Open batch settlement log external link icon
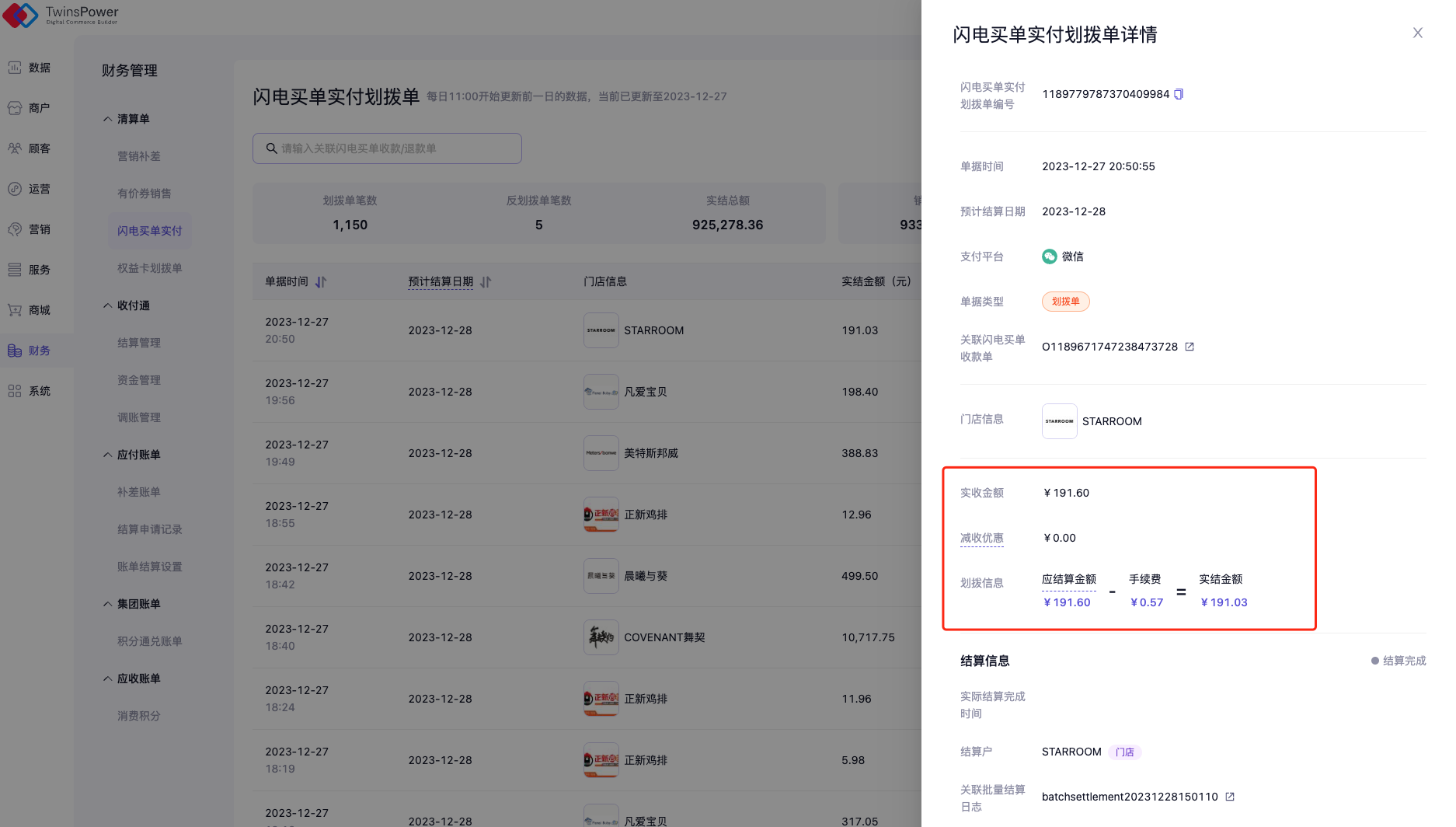 point(1230,797)
